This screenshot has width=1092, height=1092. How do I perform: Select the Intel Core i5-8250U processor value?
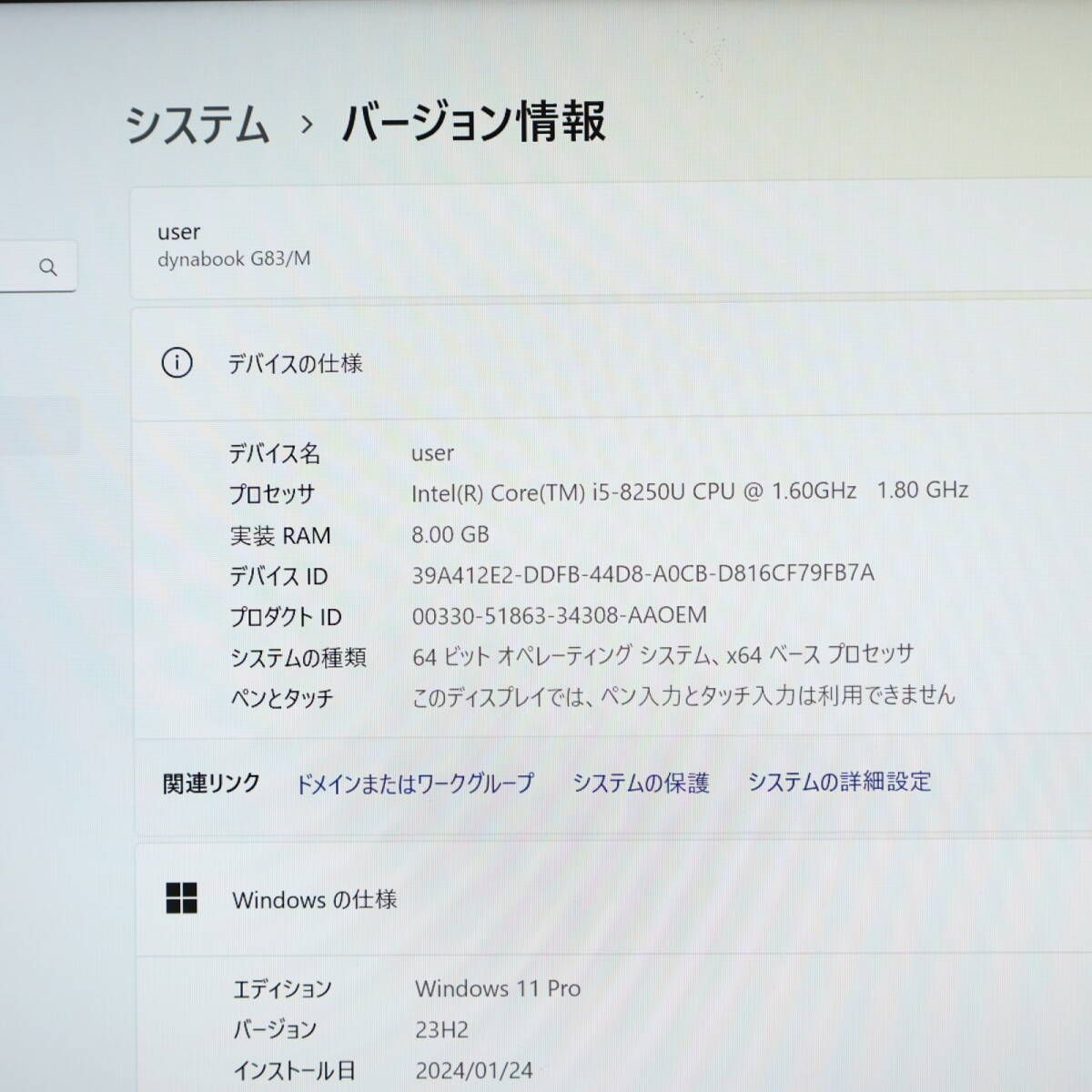690,491
